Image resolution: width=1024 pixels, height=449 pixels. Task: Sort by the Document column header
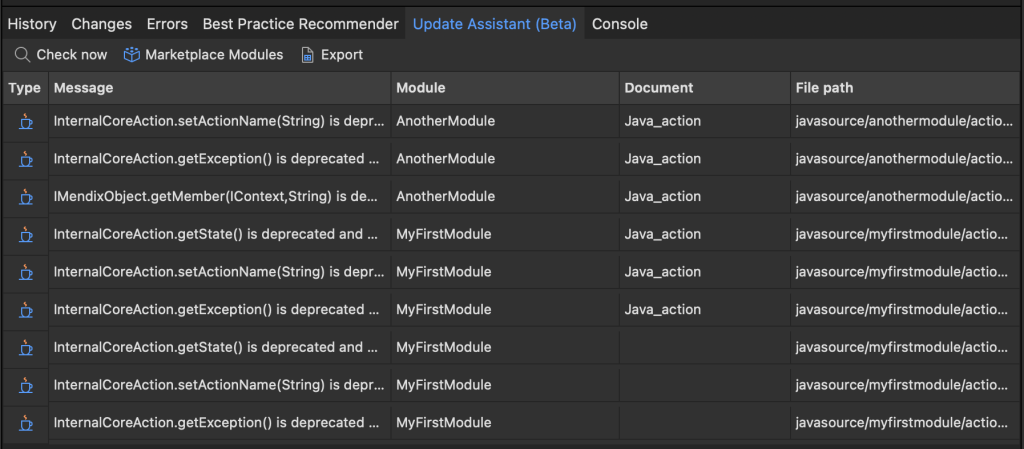pos(659,88)
